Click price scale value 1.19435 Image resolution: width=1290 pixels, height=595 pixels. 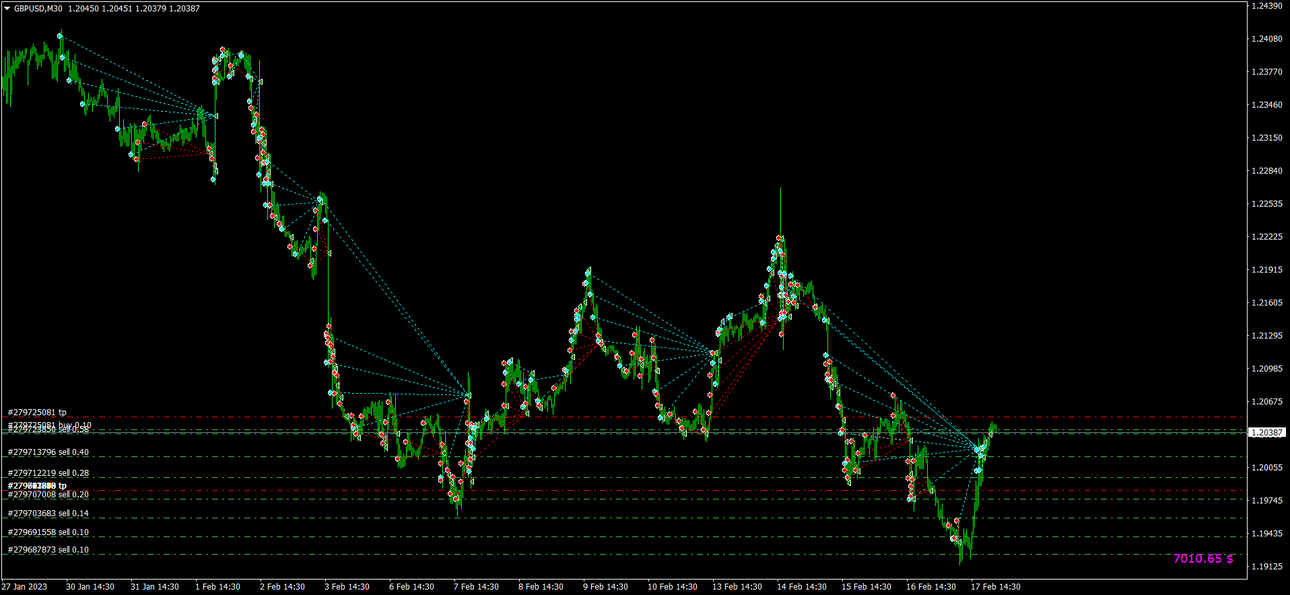point(1266,534)
